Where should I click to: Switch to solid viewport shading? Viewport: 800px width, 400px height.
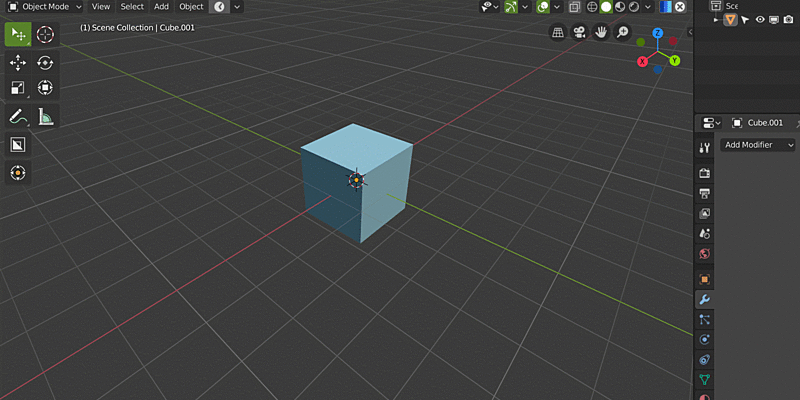(606, 7)
